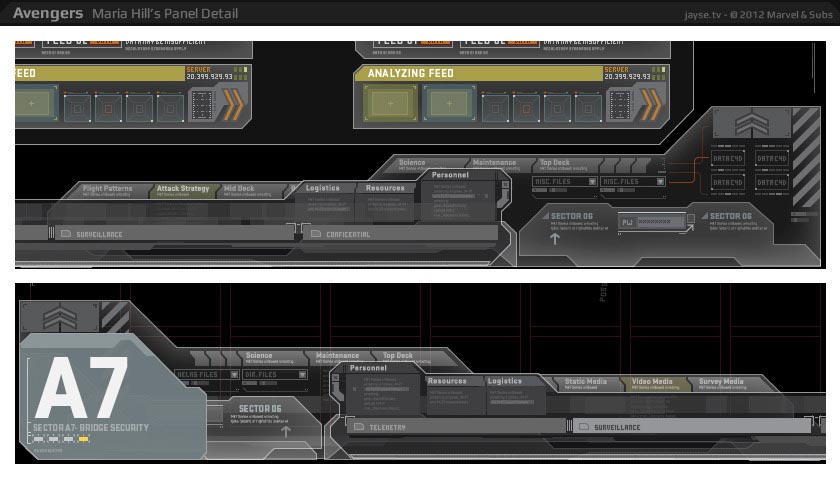This screenshot has width=840, height=479.
Task: Click the SECTOR A7- BRIDGE SECURITY label
Action: (91, 428)
